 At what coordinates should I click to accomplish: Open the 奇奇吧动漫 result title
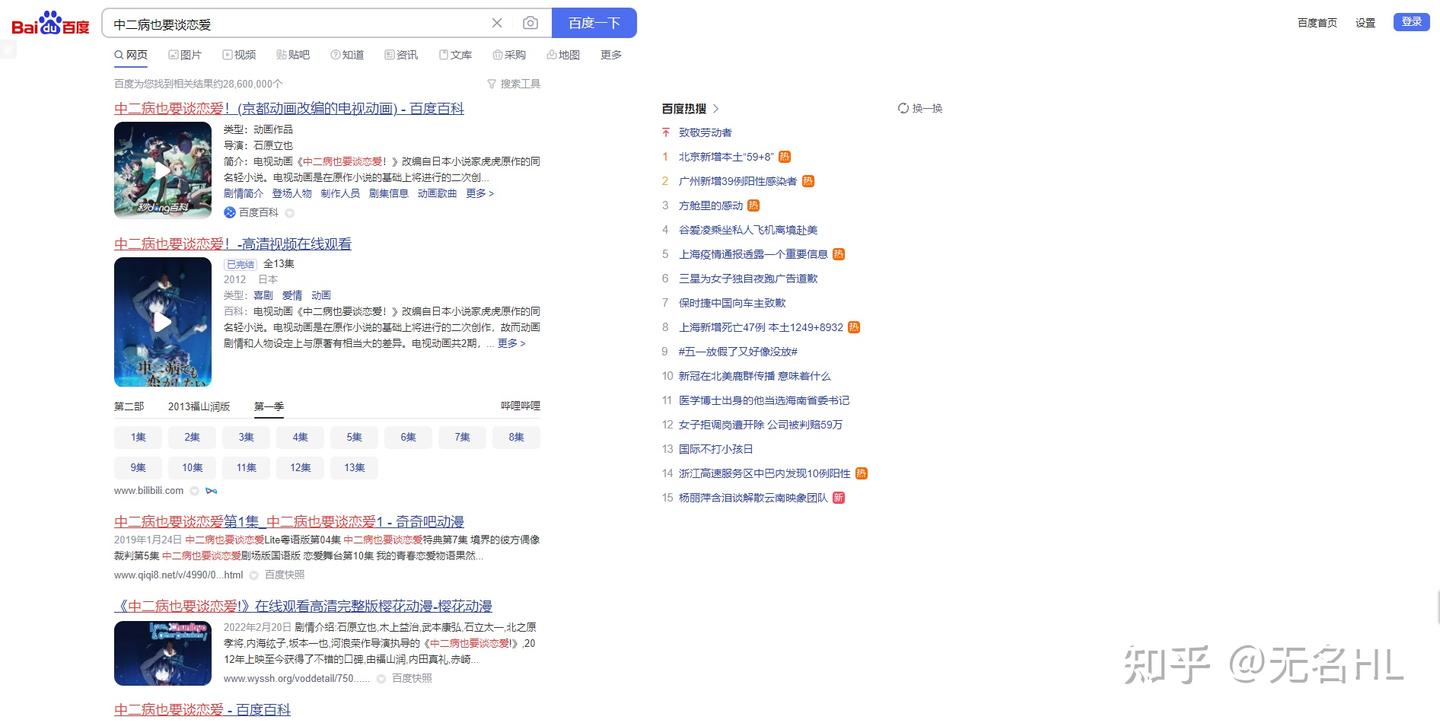[289, 522]
